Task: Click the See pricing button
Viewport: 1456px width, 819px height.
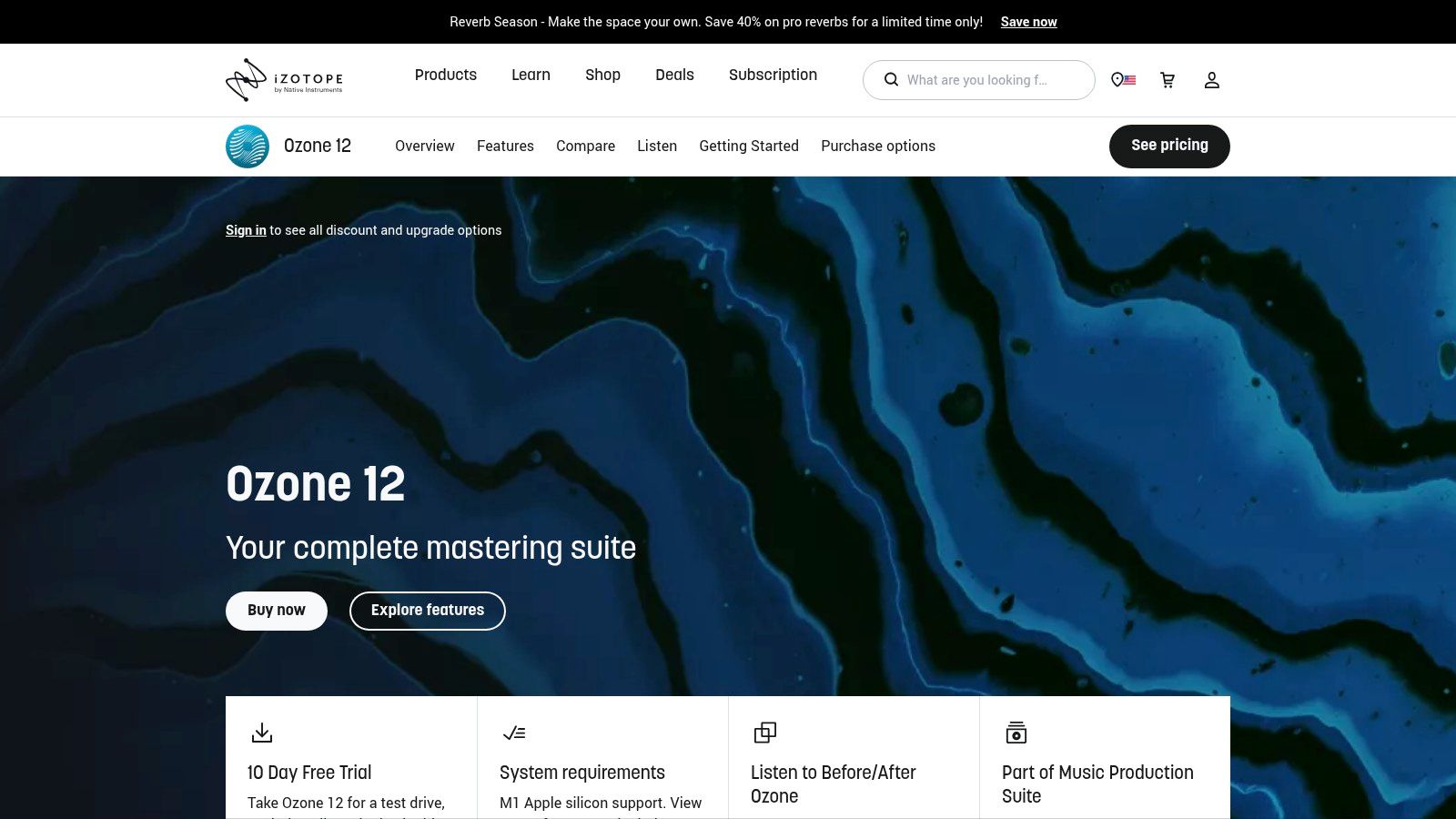Action: (x=1169, y=147)
